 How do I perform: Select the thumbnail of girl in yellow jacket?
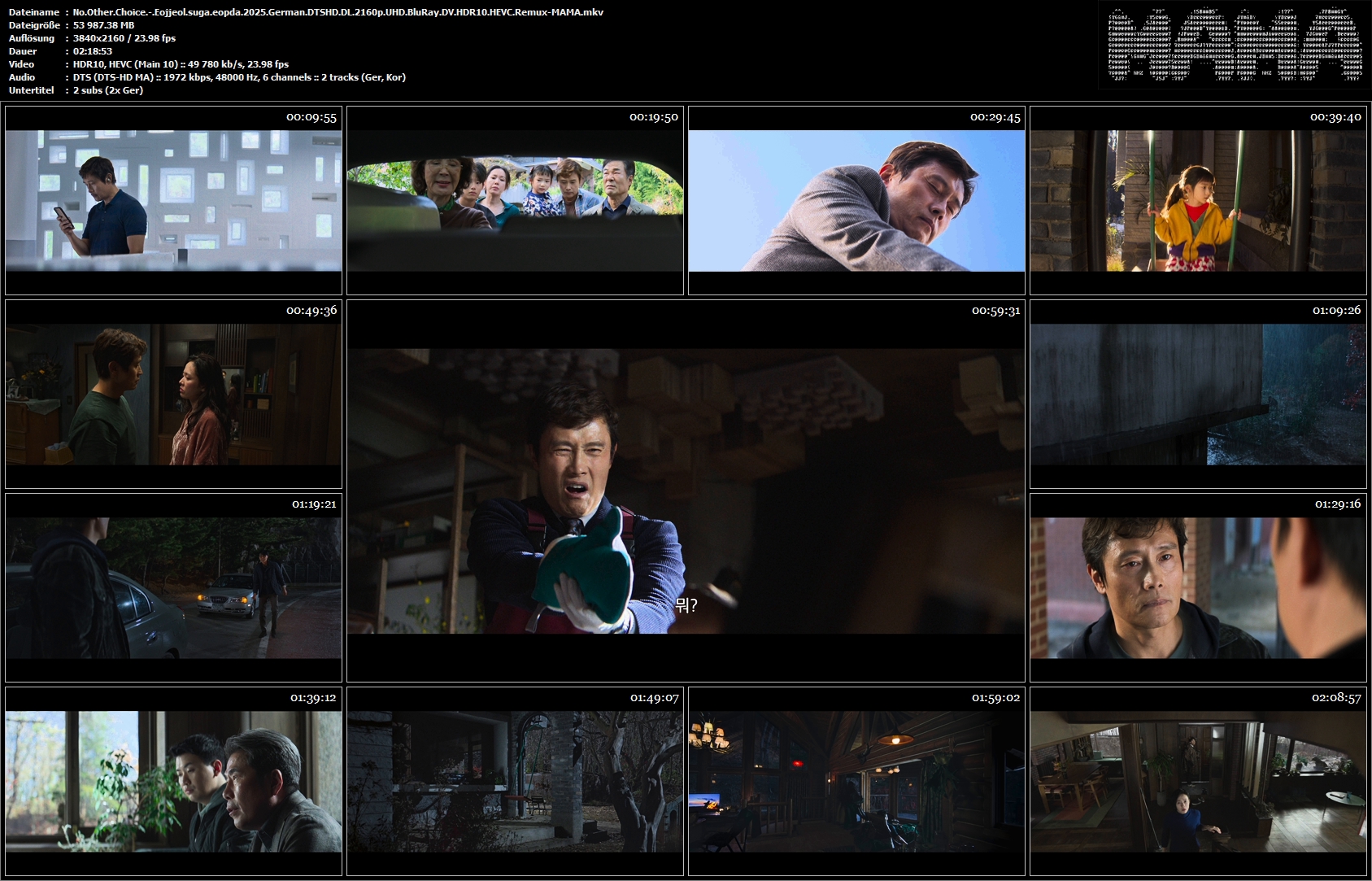click(1198, 201)
